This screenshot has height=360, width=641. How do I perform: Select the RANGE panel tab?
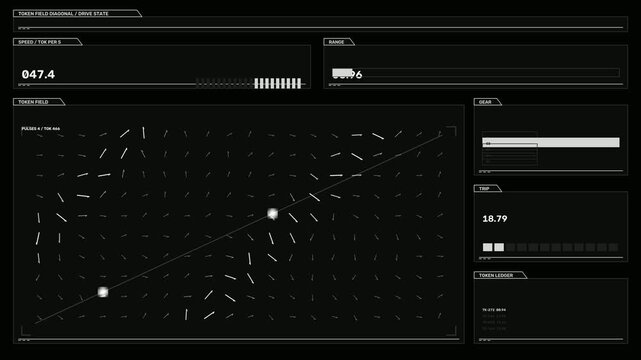coord(338,42)
